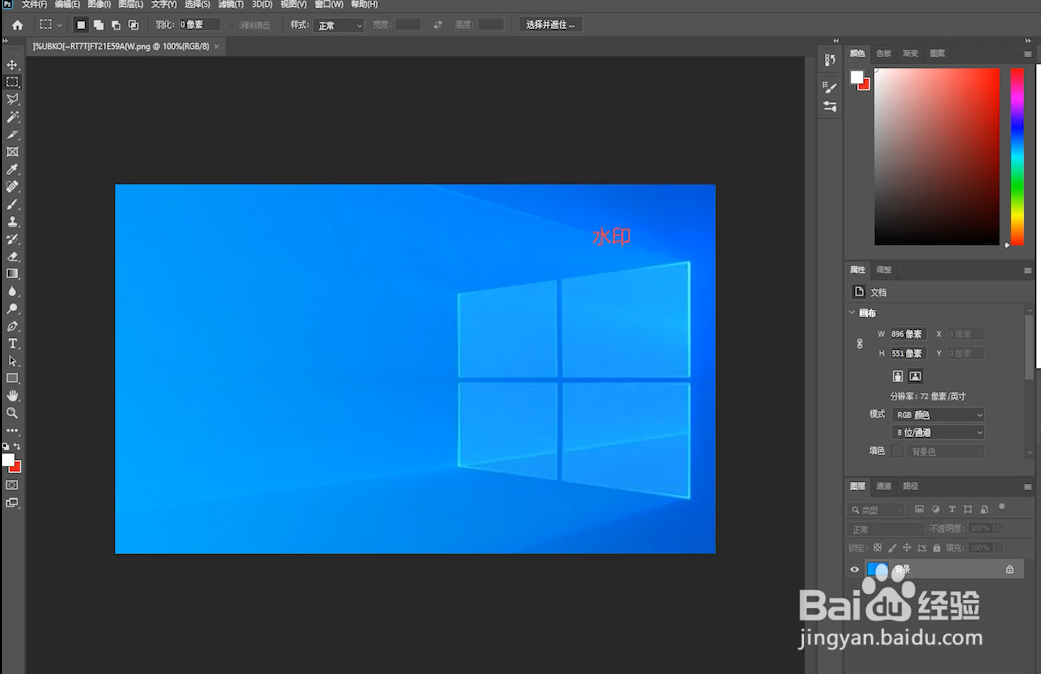Select the Dodge tool
The image size is (1041, 674).
point(12,309)
